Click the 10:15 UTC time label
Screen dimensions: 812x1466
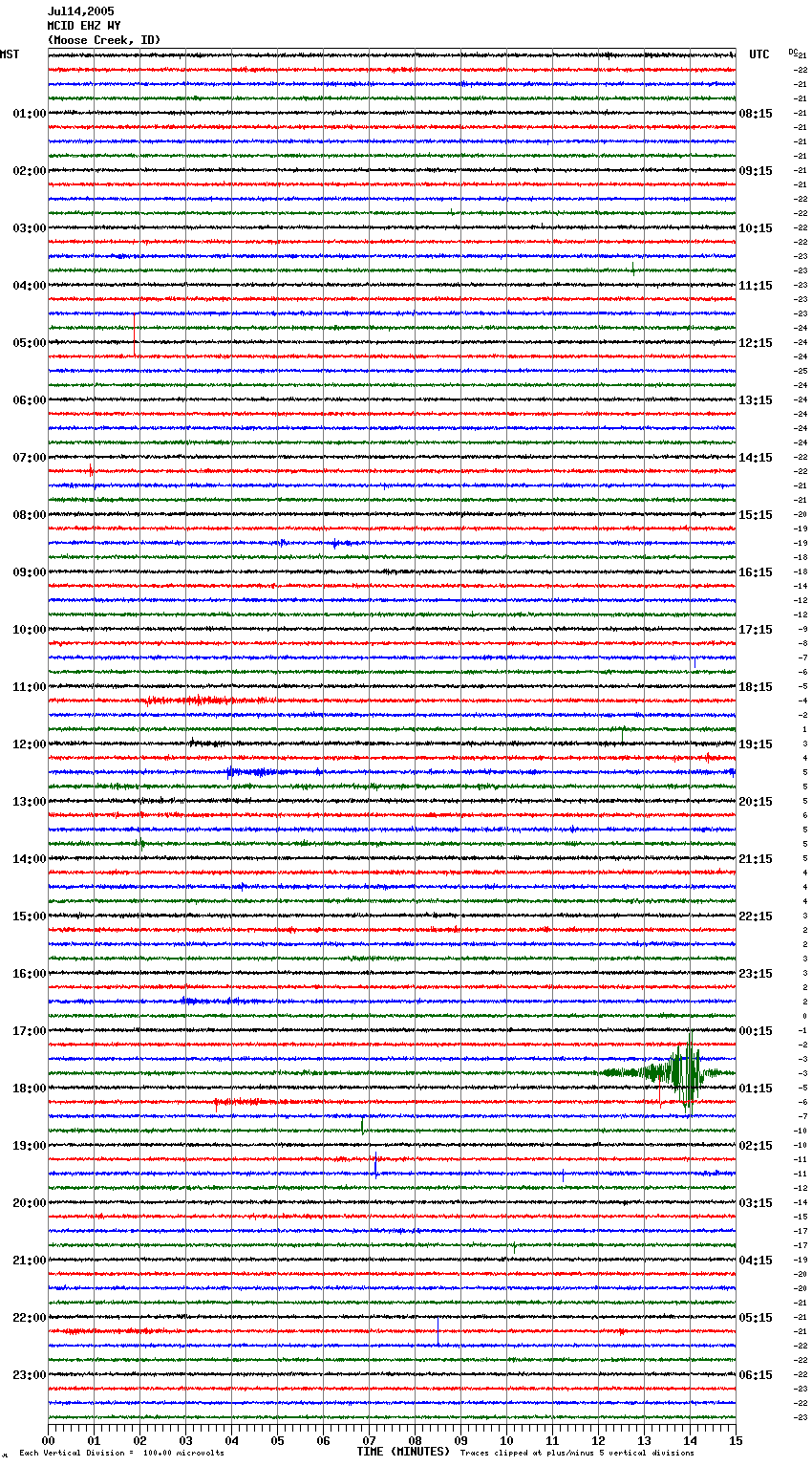[756, 228]
